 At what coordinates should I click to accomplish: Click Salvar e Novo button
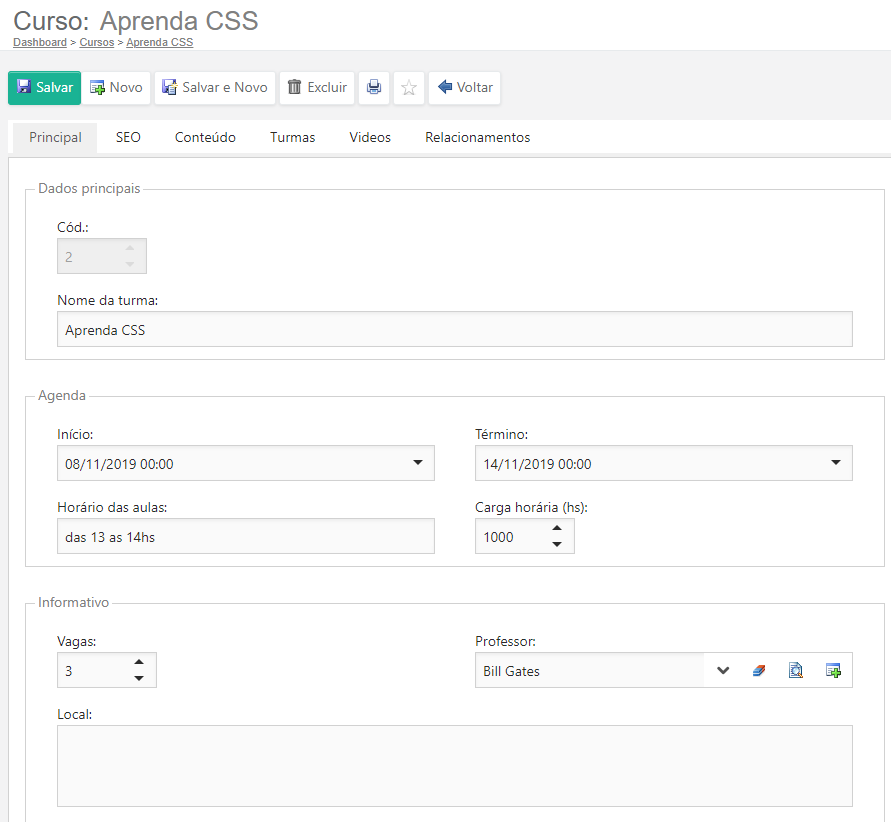pos(215,88)
